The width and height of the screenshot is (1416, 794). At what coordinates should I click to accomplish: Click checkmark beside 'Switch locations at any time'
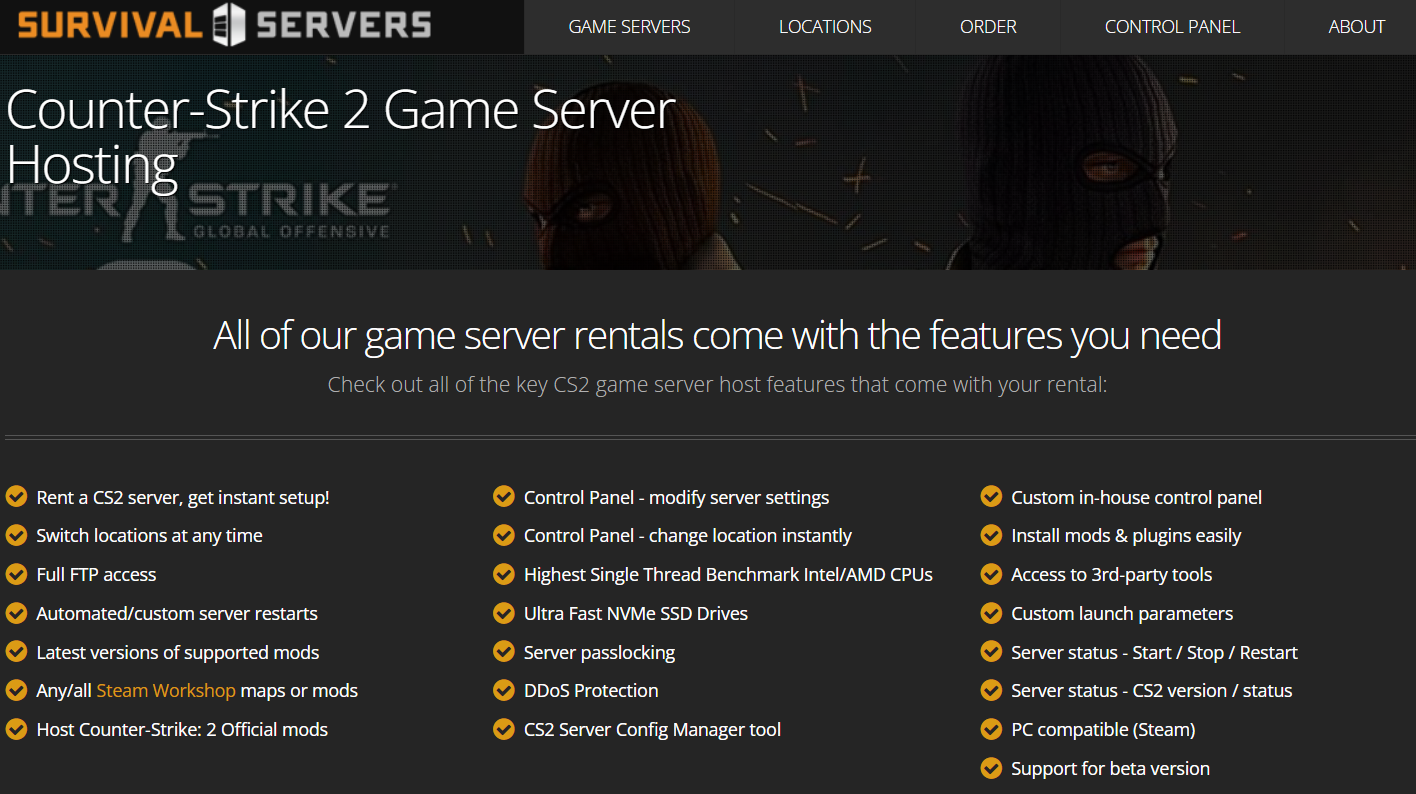pos(16,536)
